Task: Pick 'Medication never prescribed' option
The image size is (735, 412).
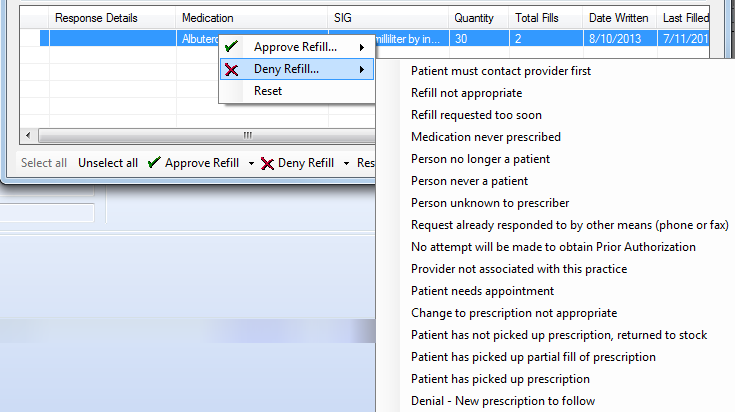Action: point(486,137)
